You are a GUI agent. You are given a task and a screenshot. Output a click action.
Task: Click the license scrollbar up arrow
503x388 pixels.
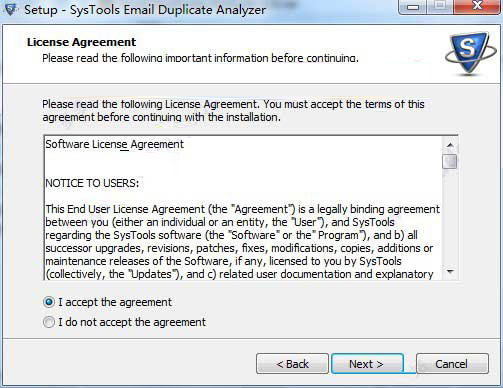tap(450, 145)
